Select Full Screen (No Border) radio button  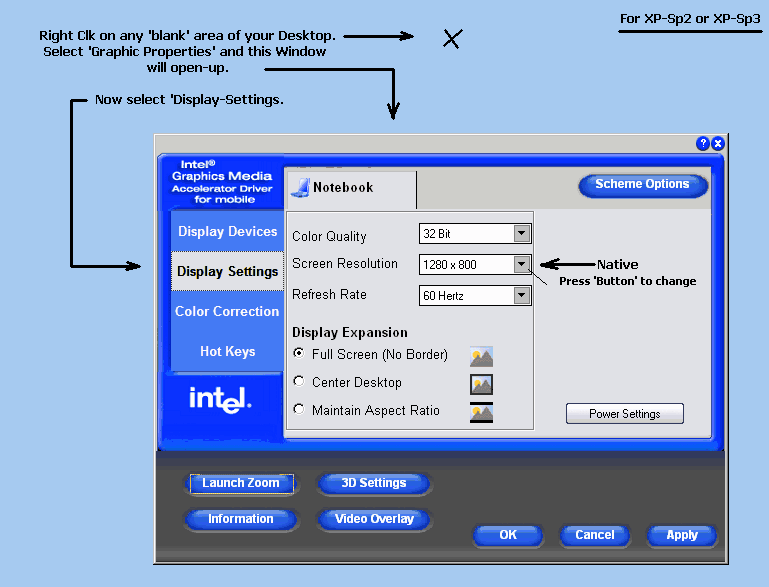click(x=299, y=353)
